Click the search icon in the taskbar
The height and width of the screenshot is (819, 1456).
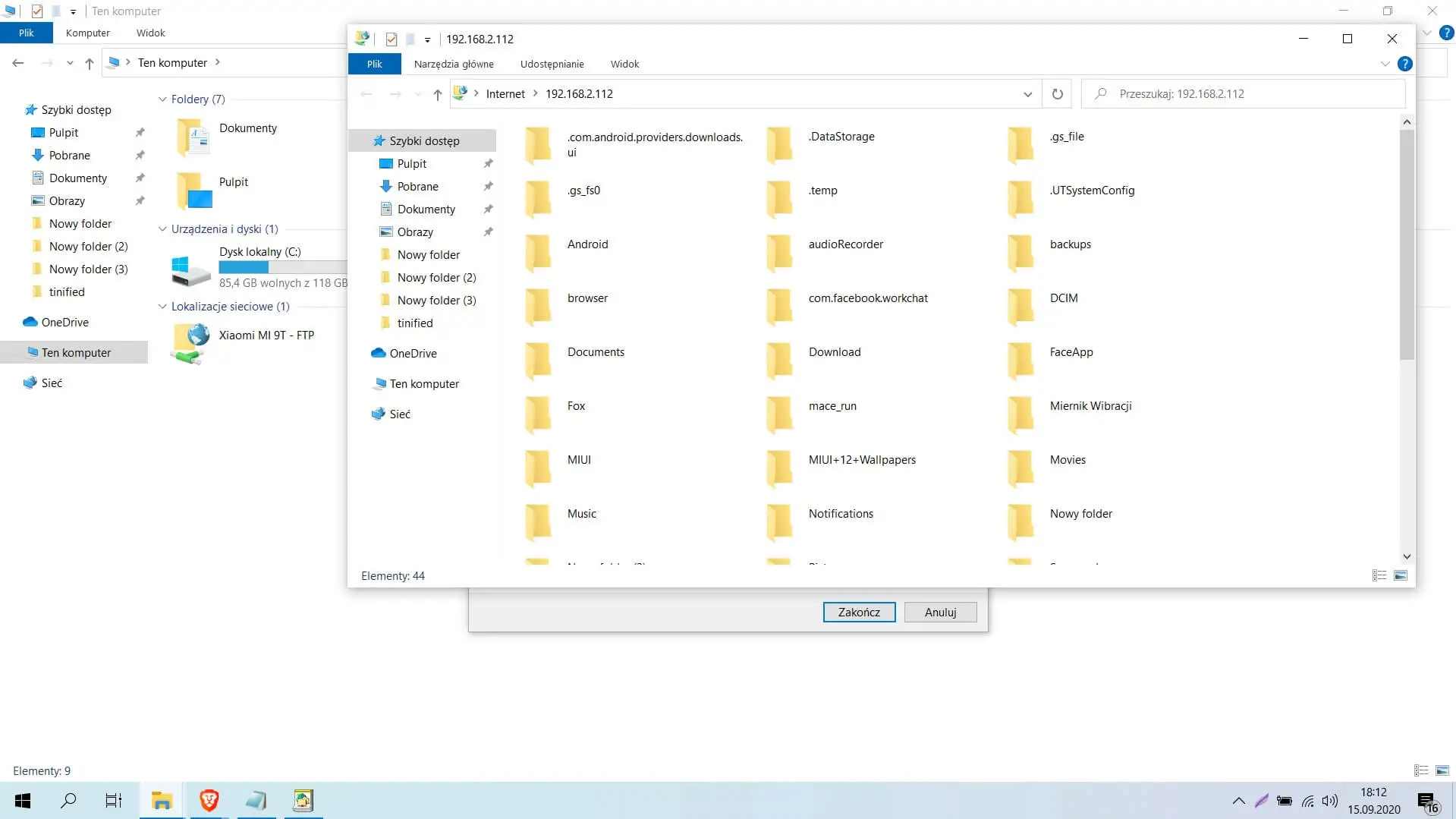point(68,800)
